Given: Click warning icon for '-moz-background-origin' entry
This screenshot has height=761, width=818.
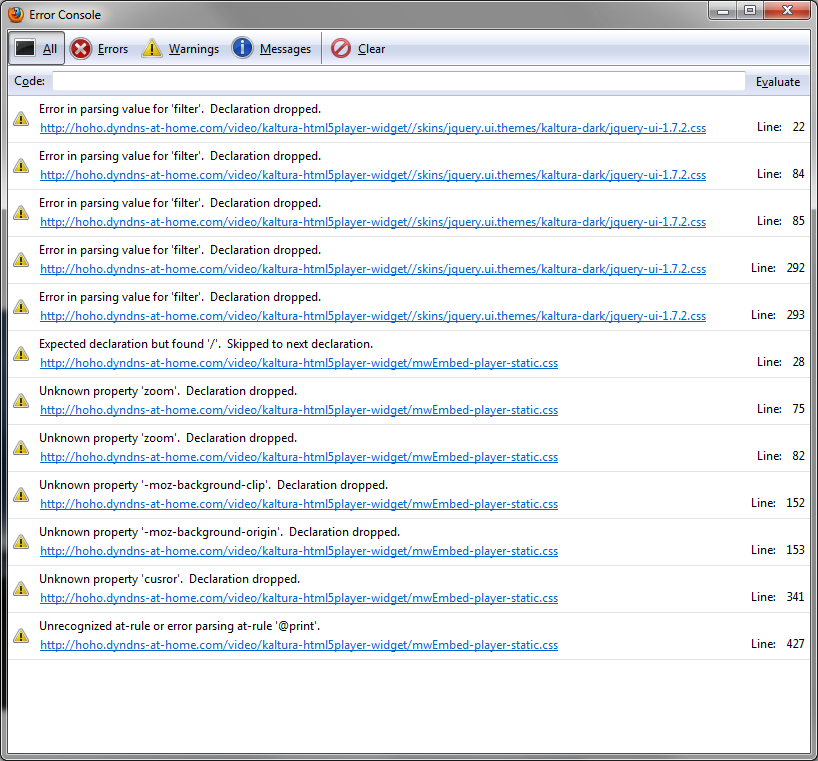Looking at the screenshot, I should (x=21, y=541).
